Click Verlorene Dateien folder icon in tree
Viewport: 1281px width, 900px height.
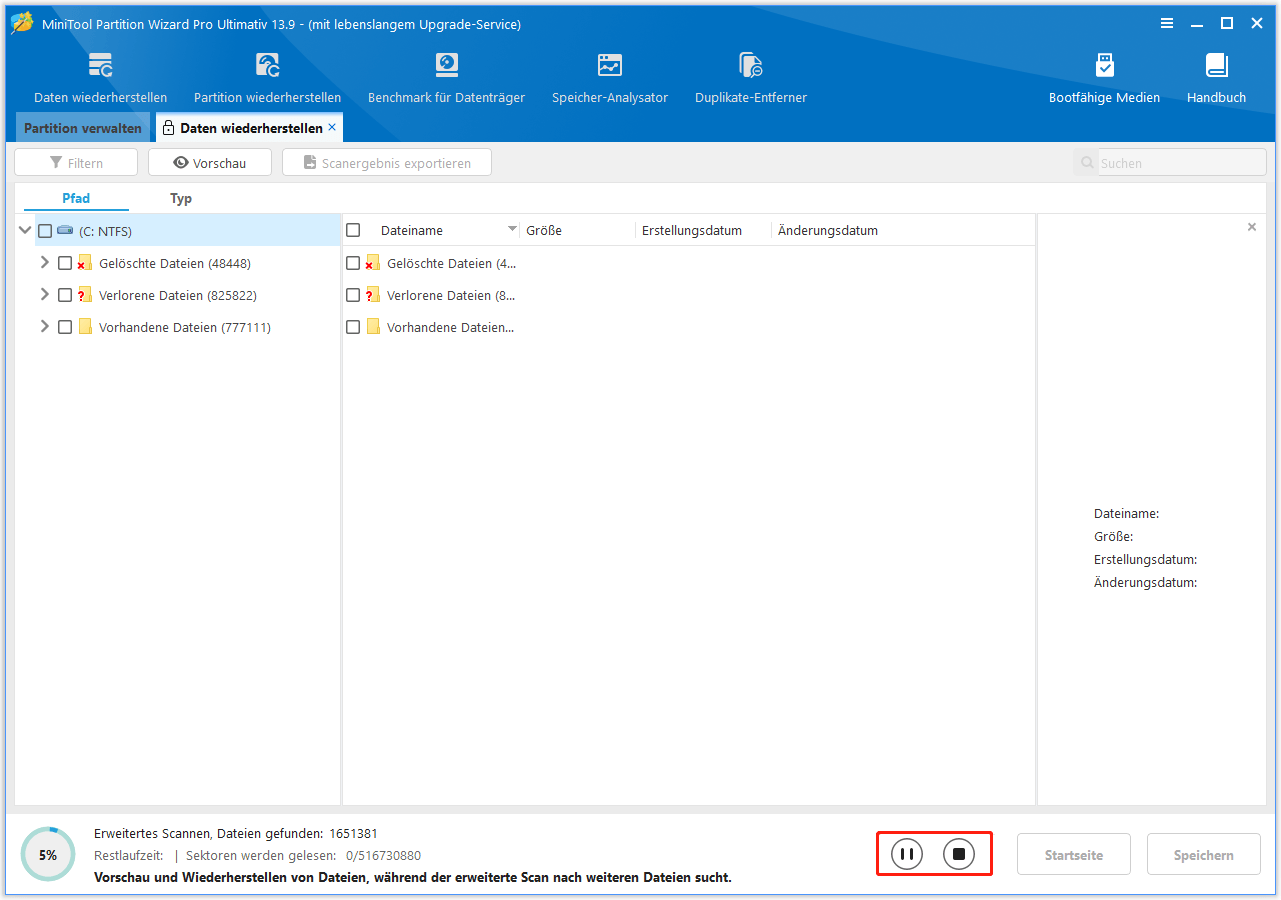point(85,295)
